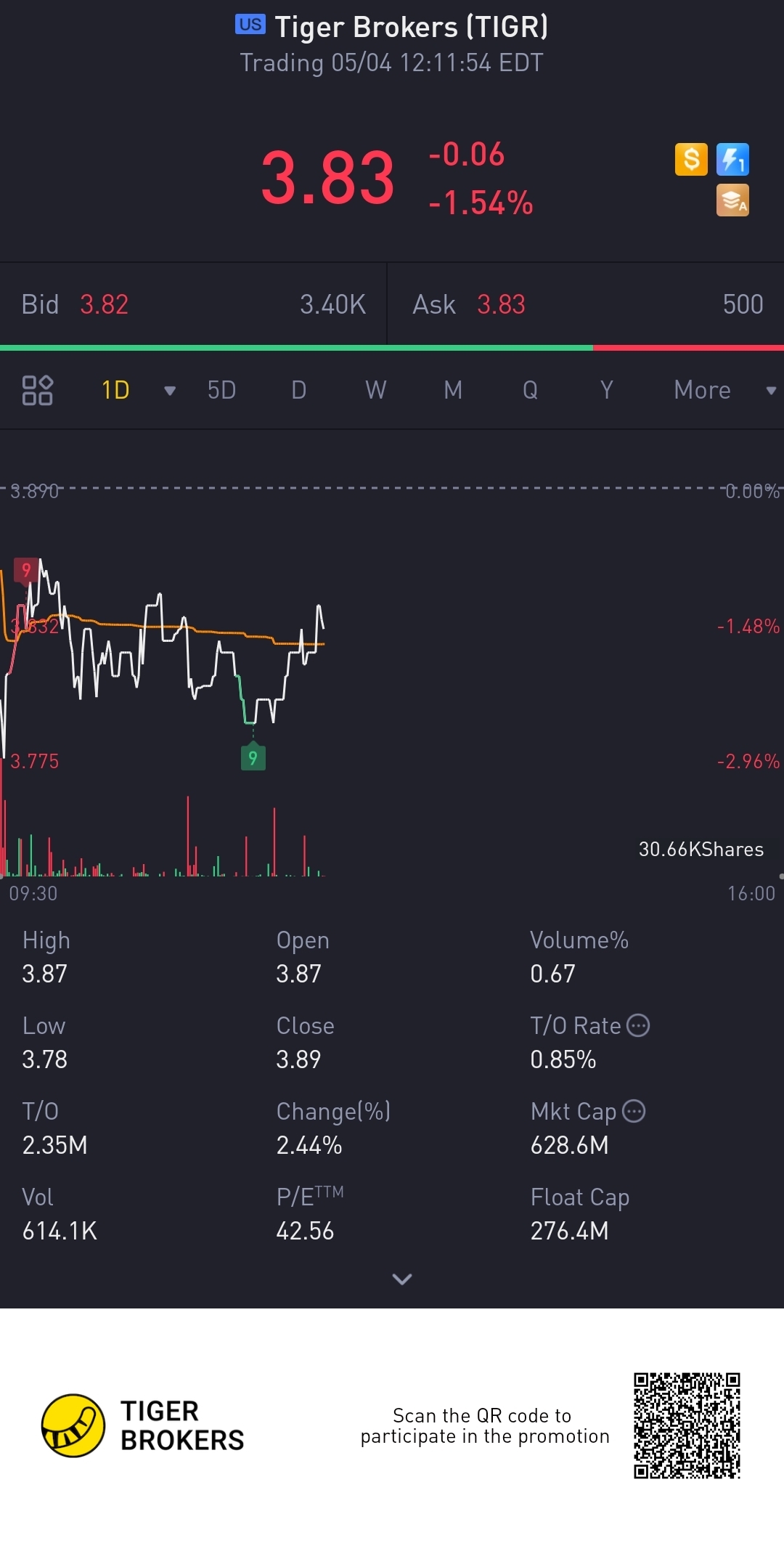Tap the Tiger Brokers logo icon

coord(73,1425)
